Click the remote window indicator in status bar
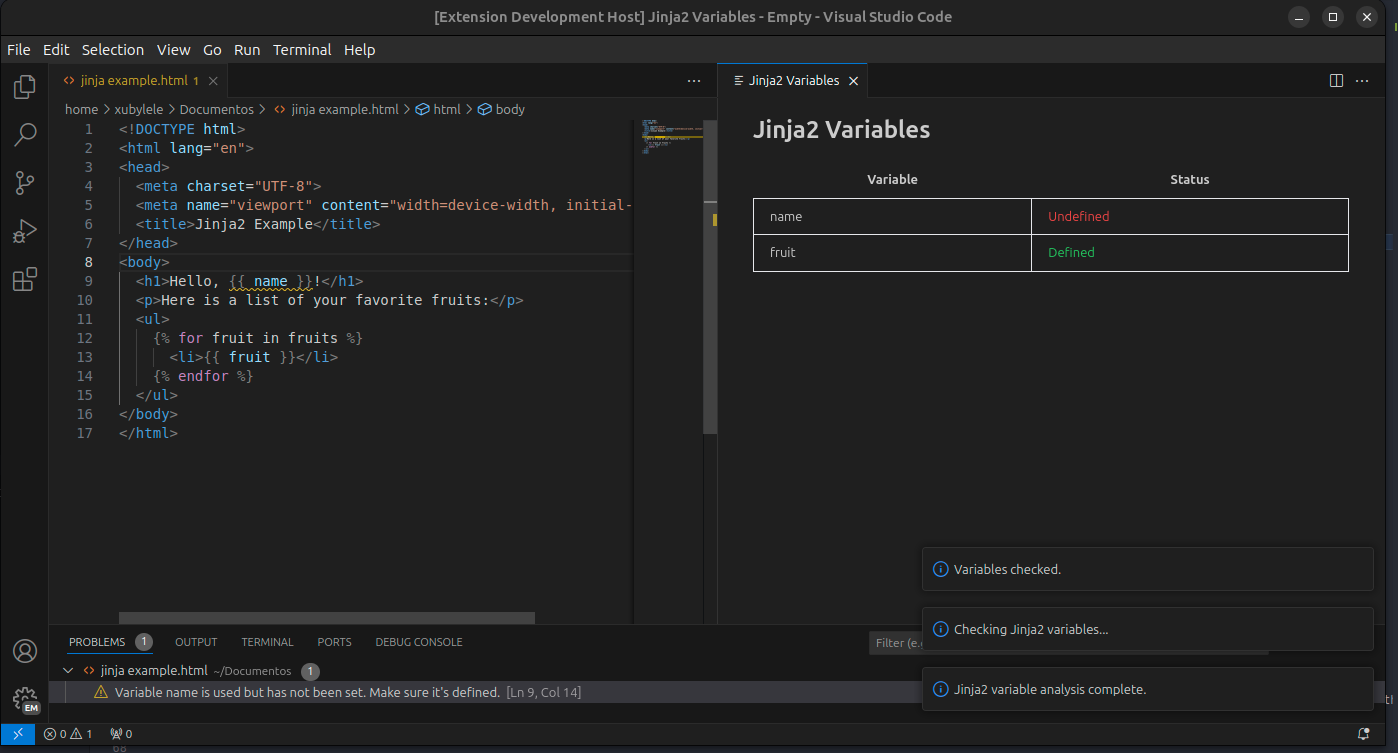Image resolution: width=1398 pixels, height=753 pixels. pyautogui.click(x=18, y=734)
